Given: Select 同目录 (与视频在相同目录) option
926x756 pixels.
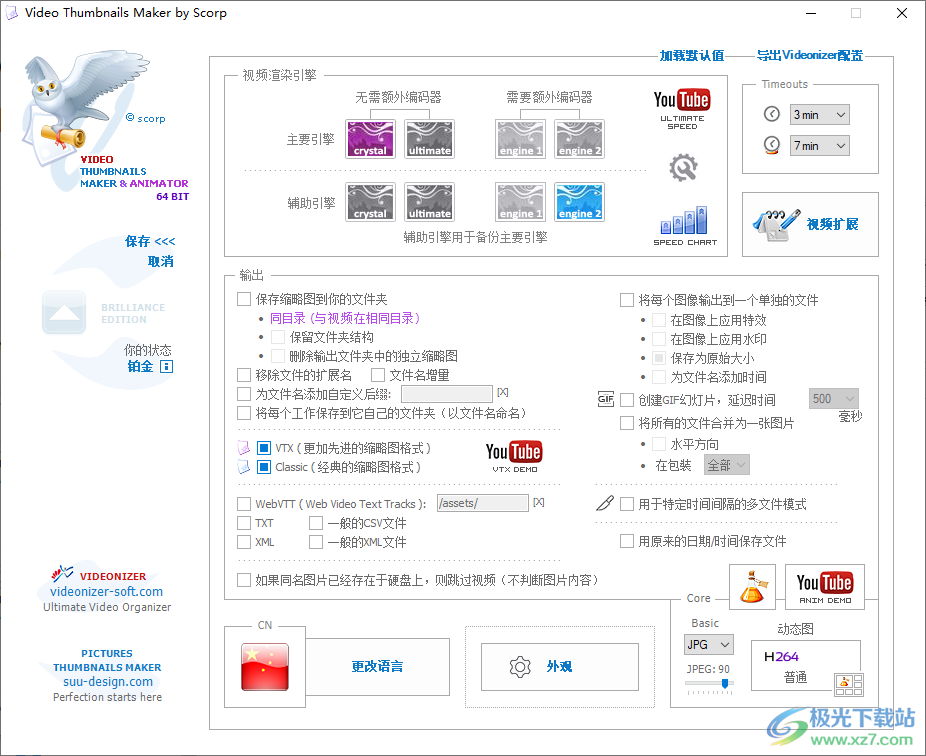Looking at the screenshot, I should click(x=344, y=318).
